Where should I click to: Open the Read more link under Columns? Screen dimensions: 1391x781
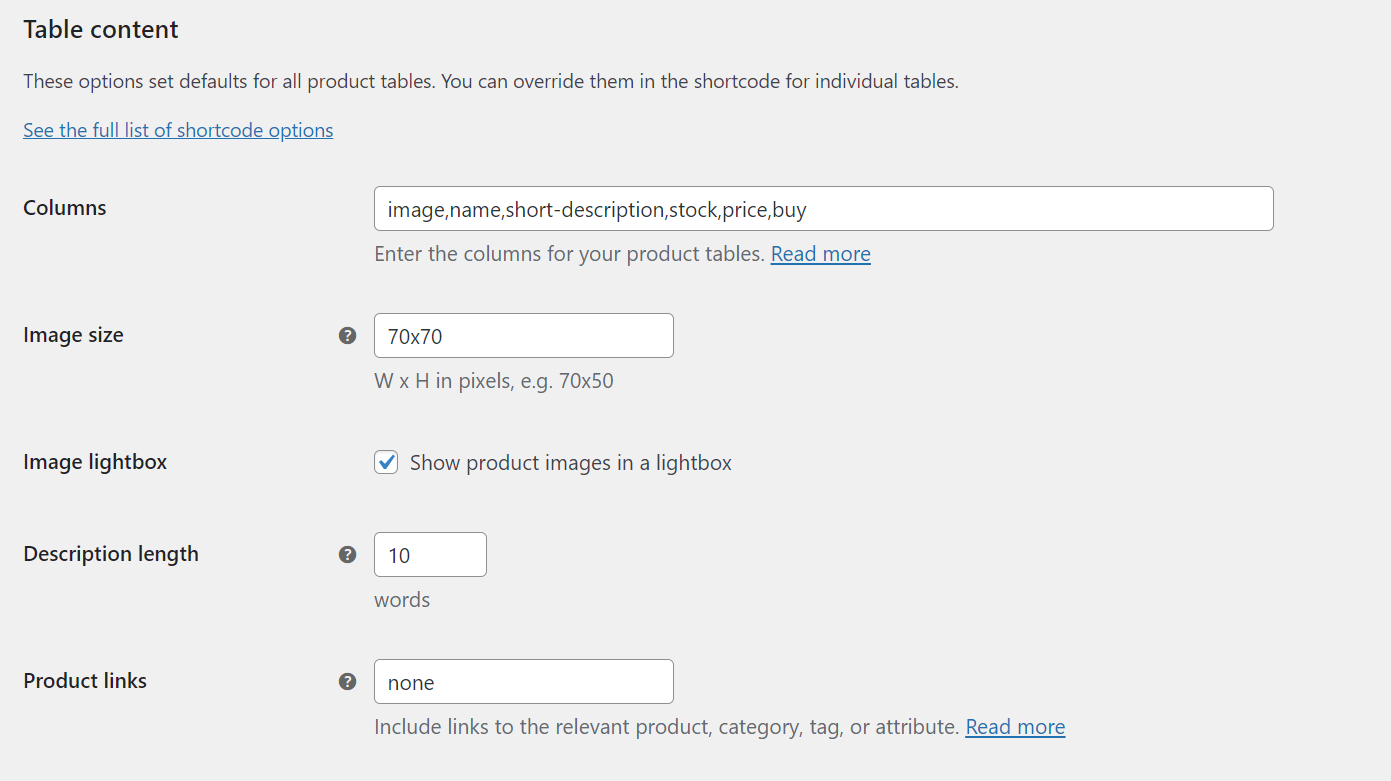820,254
